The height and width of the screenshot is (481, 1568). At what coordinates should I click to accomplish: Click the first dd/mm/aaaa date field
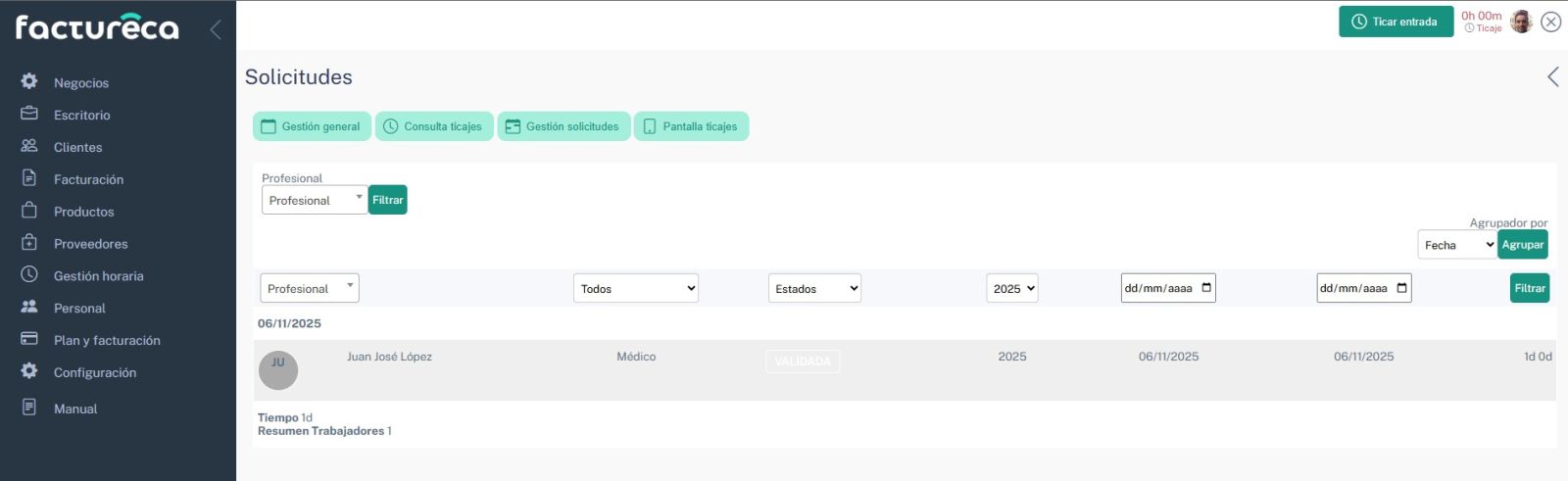click(x=1168, y=288)
